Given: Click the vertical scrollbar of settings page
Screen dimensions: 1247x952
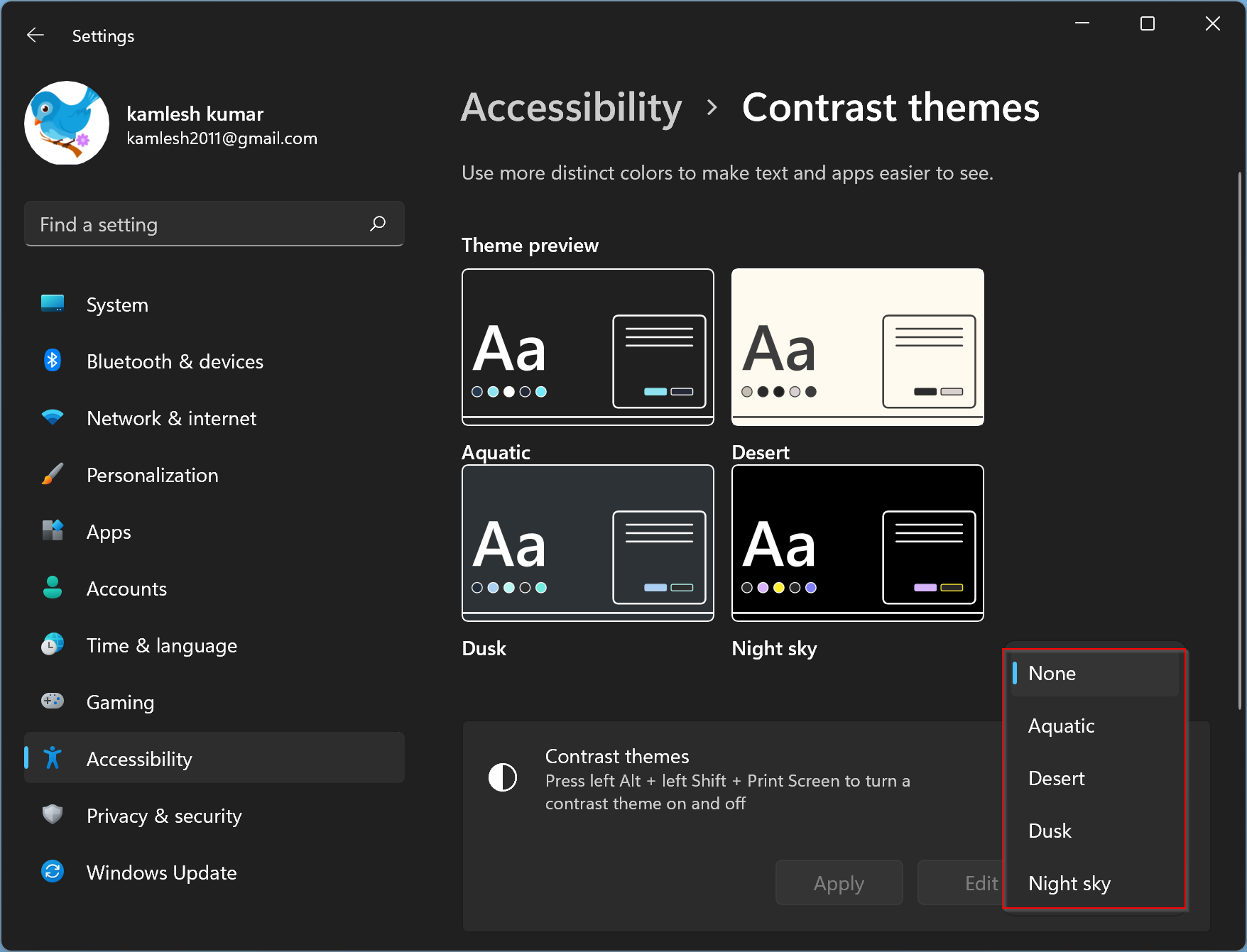Looking at the screenshot, I should click(1240, 440).
